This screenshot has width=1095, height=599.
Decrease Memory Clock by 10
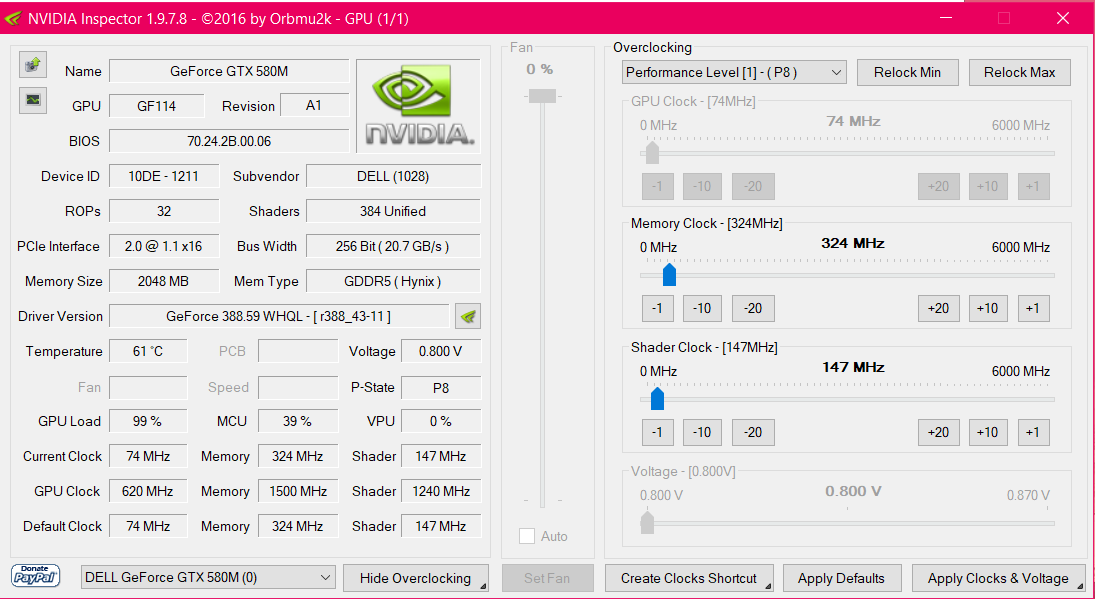coord(702,308)
